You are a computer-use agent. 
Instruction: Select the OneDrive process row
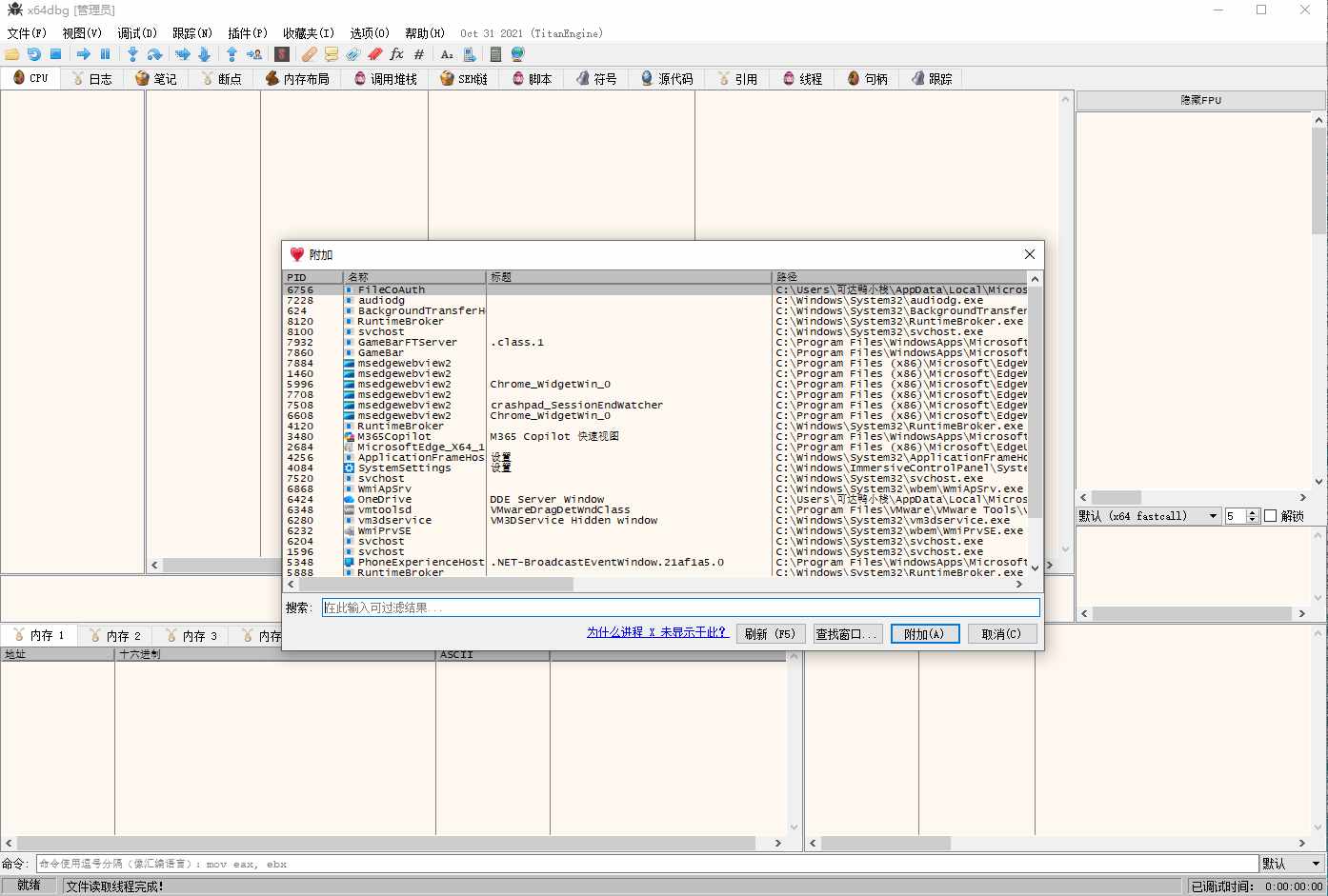point(385,499)
